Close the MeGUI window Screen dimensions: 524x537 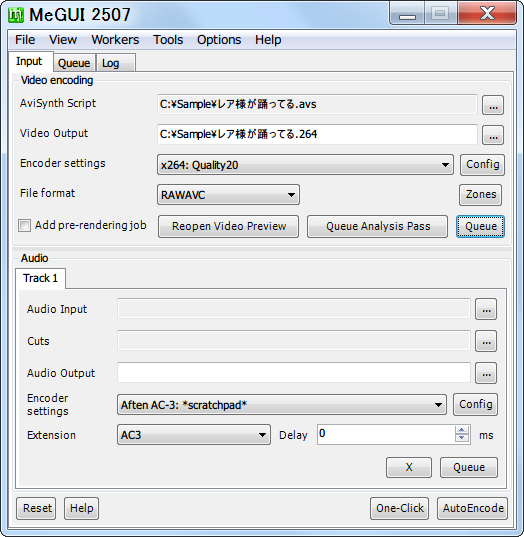click(487, 14)
